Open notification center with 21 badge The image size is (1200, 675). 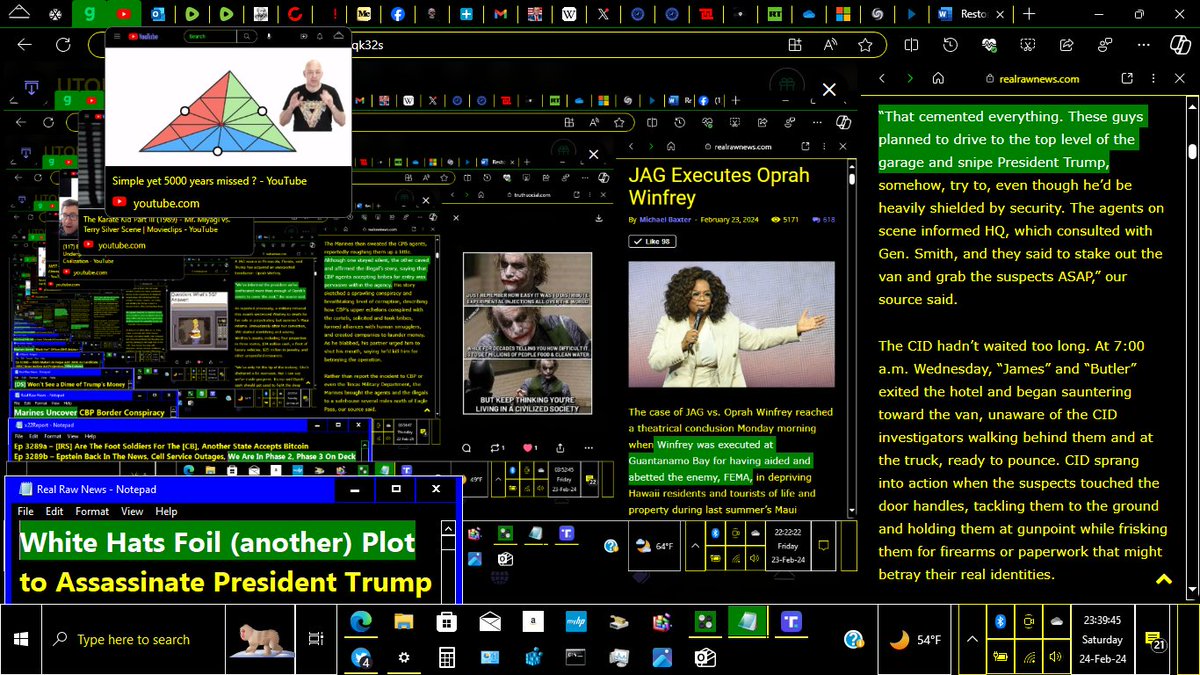tap(1155, 641)
